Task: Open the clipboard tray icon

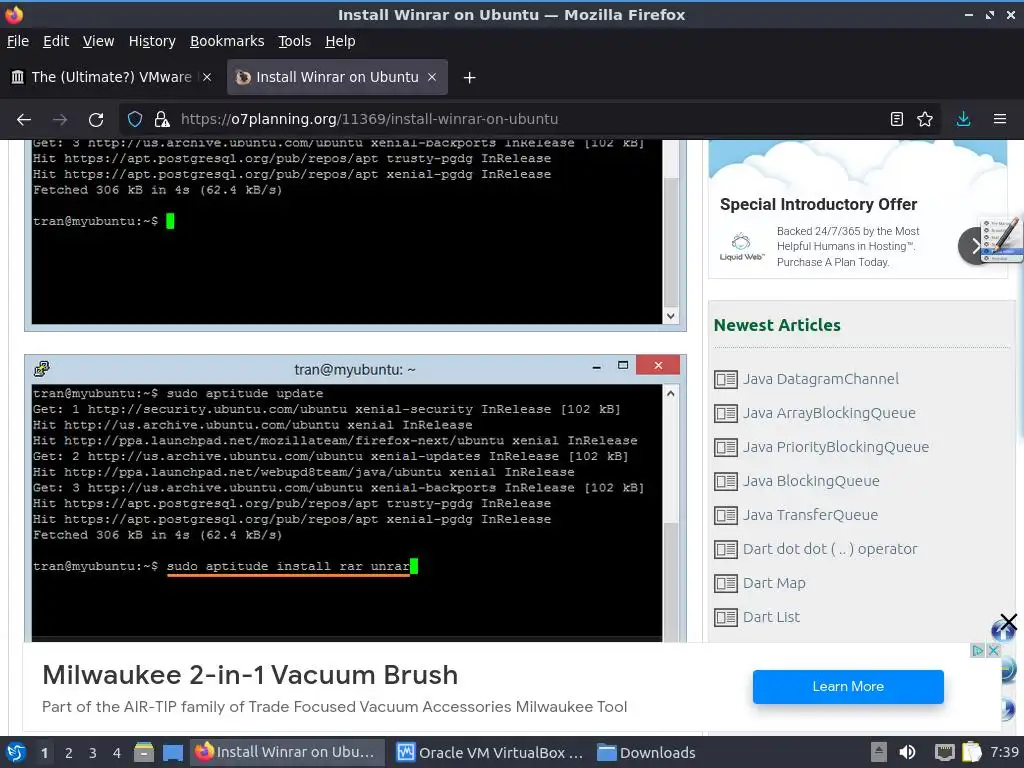Action: coord(972,752)
